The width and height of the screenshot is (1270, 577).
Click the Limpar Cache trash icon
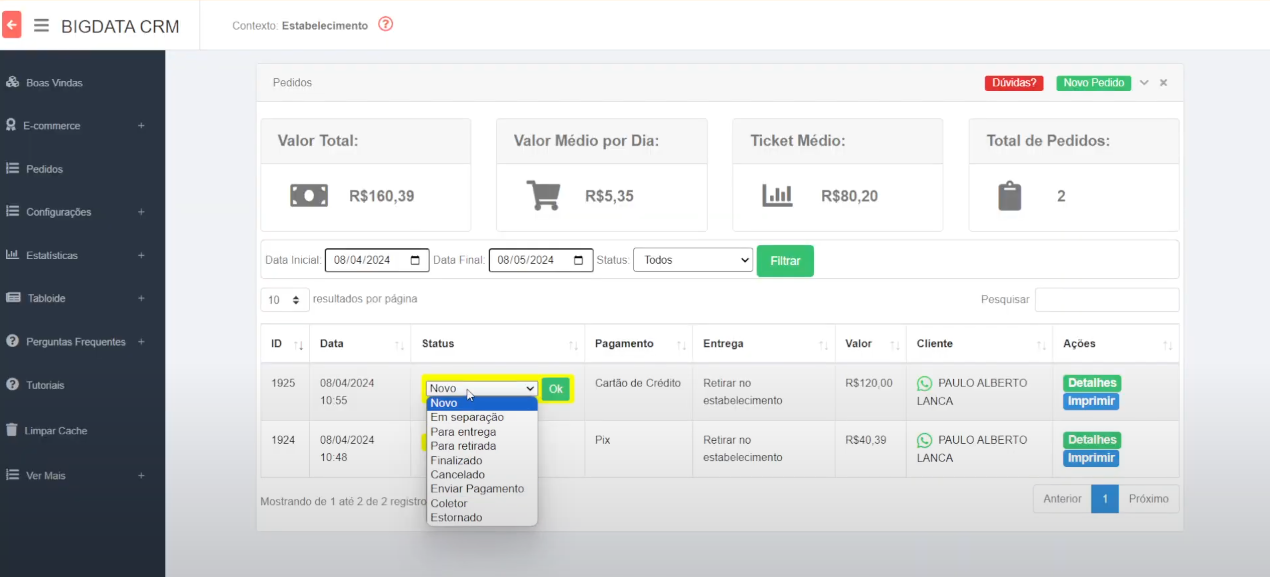[12, 430]
